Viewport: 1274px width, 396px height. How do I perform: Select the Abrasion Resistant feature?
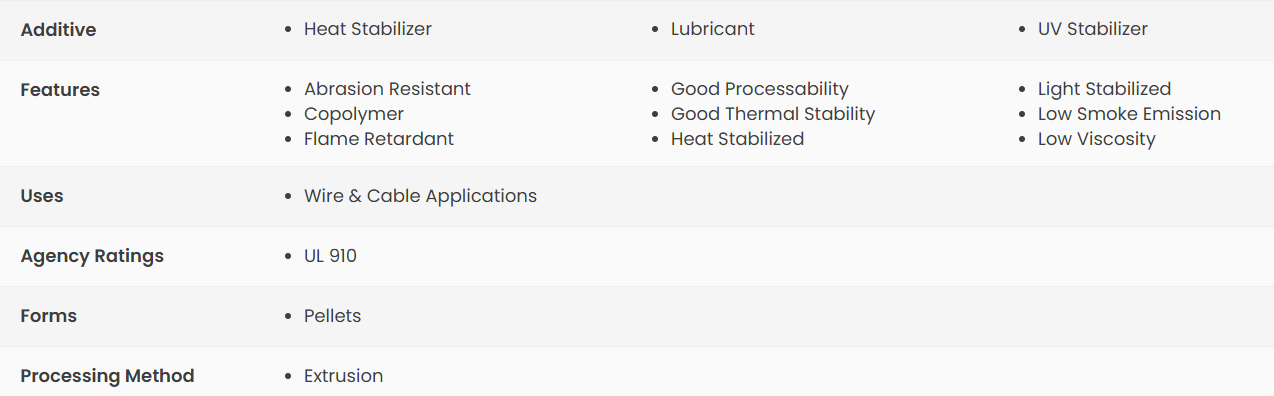point(387,89)
